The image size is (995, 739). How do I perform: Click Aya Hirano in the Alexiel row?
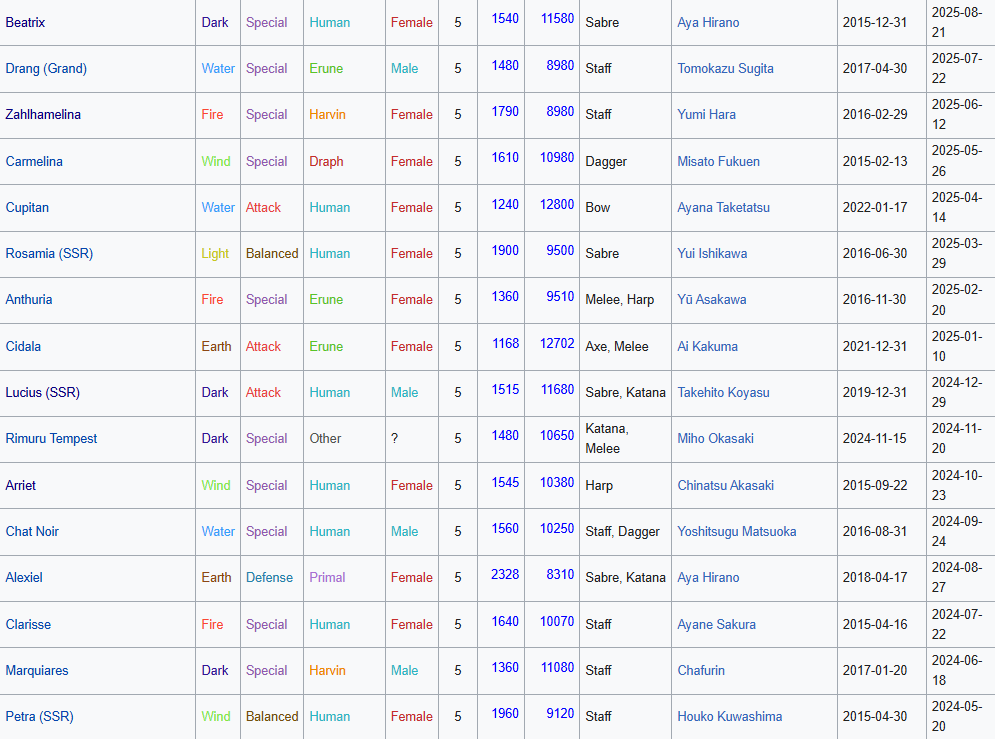[x=708, y=577]
